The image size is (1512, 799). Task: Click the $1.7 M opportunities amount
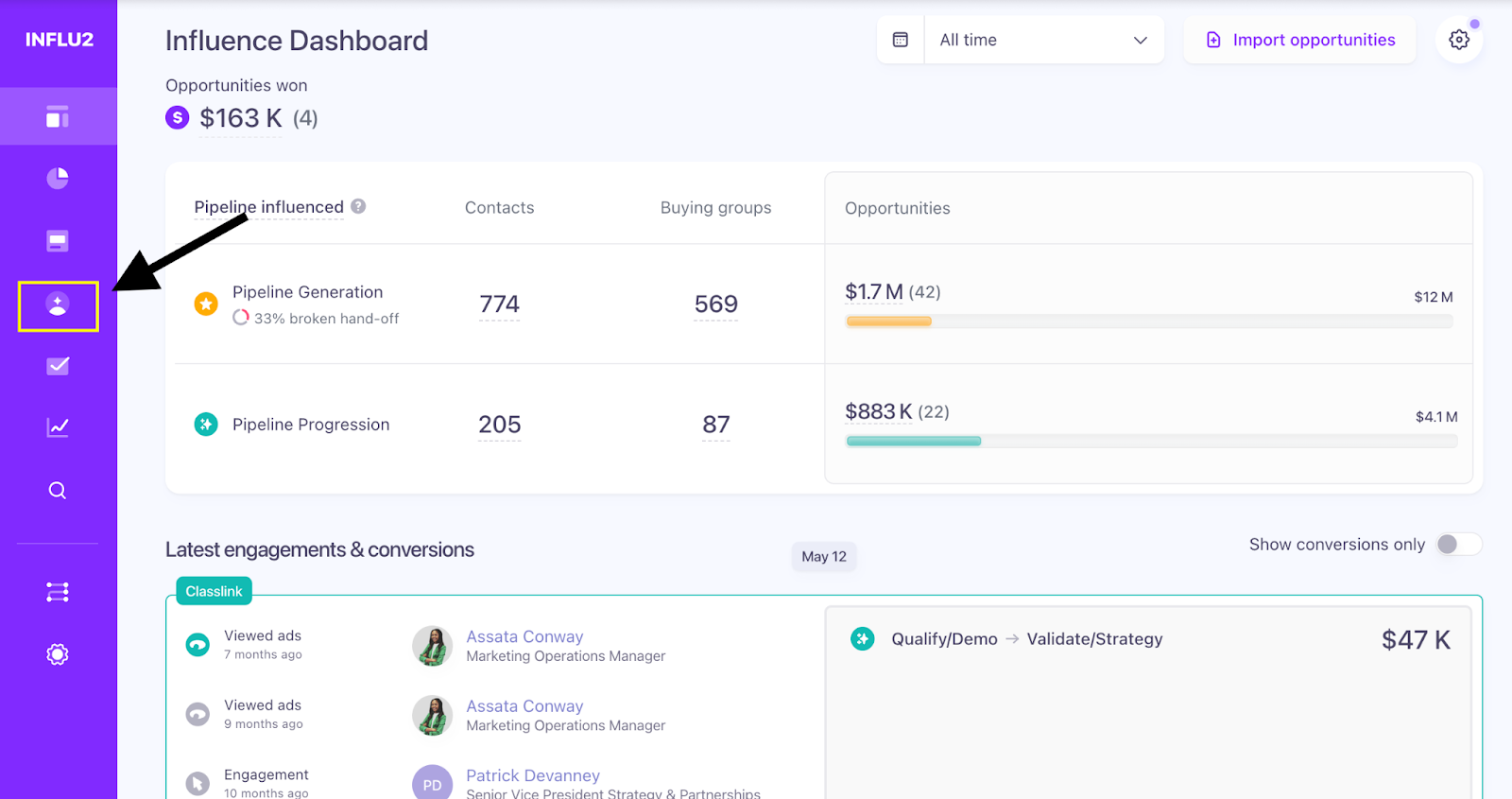pyautogui.click(x=873, y=292)
